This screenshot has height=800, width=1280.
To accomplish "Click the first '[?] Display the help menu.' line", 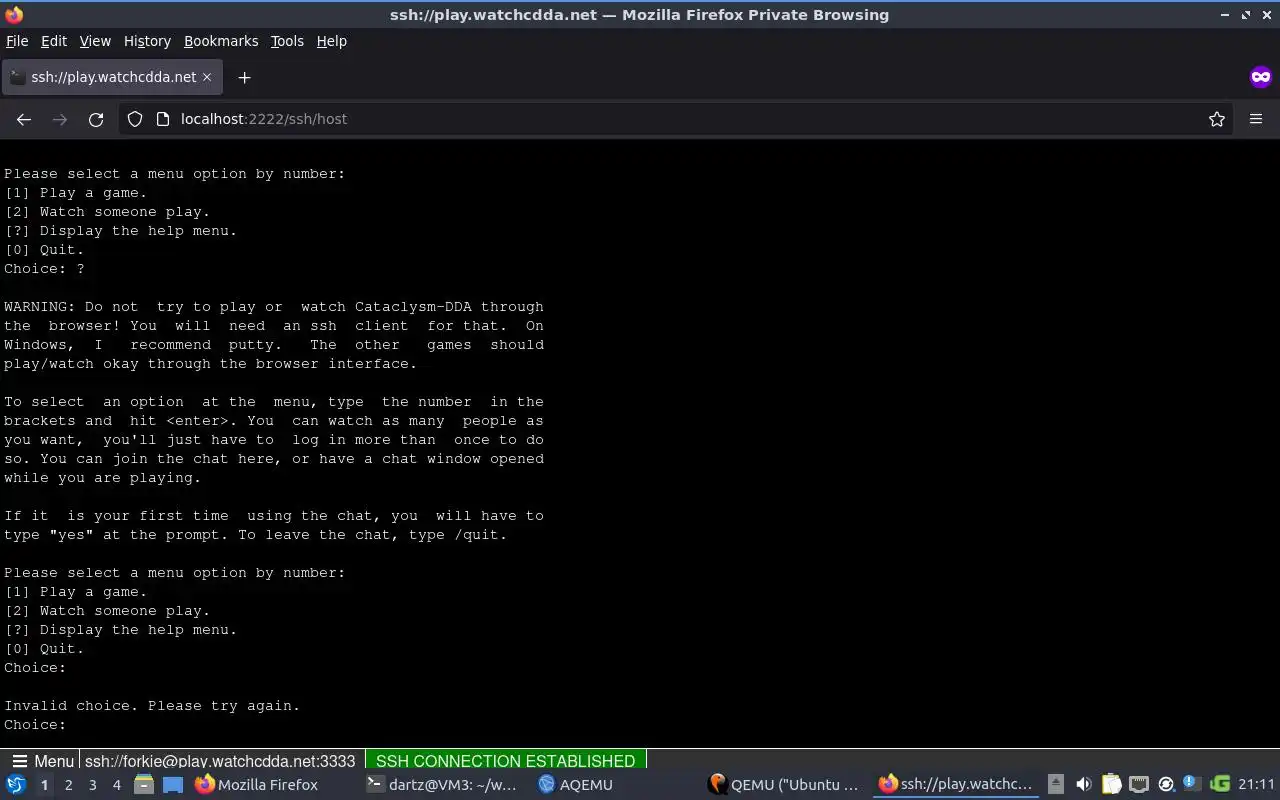I will tap(121, 231).
